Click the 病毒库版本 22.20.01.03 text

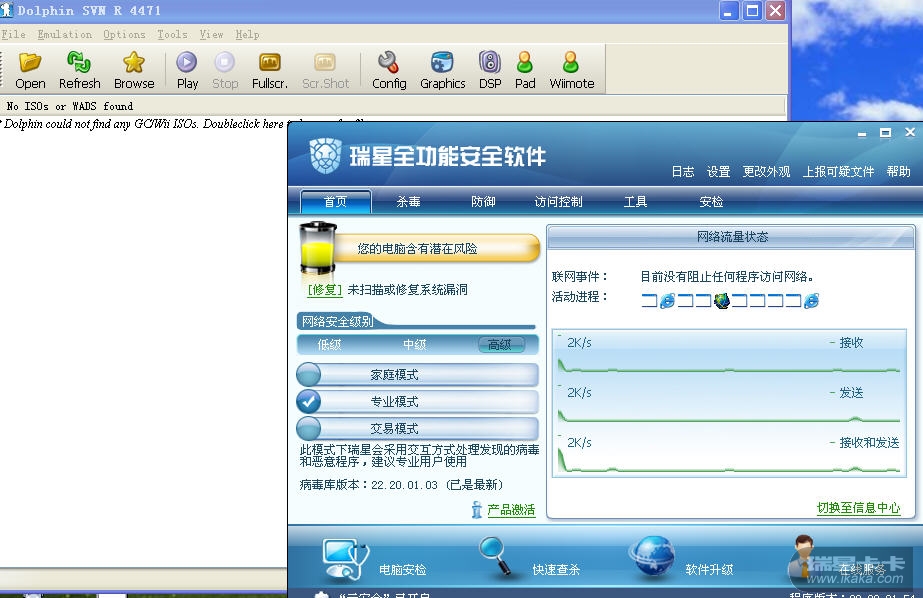(x=401, y=485)
